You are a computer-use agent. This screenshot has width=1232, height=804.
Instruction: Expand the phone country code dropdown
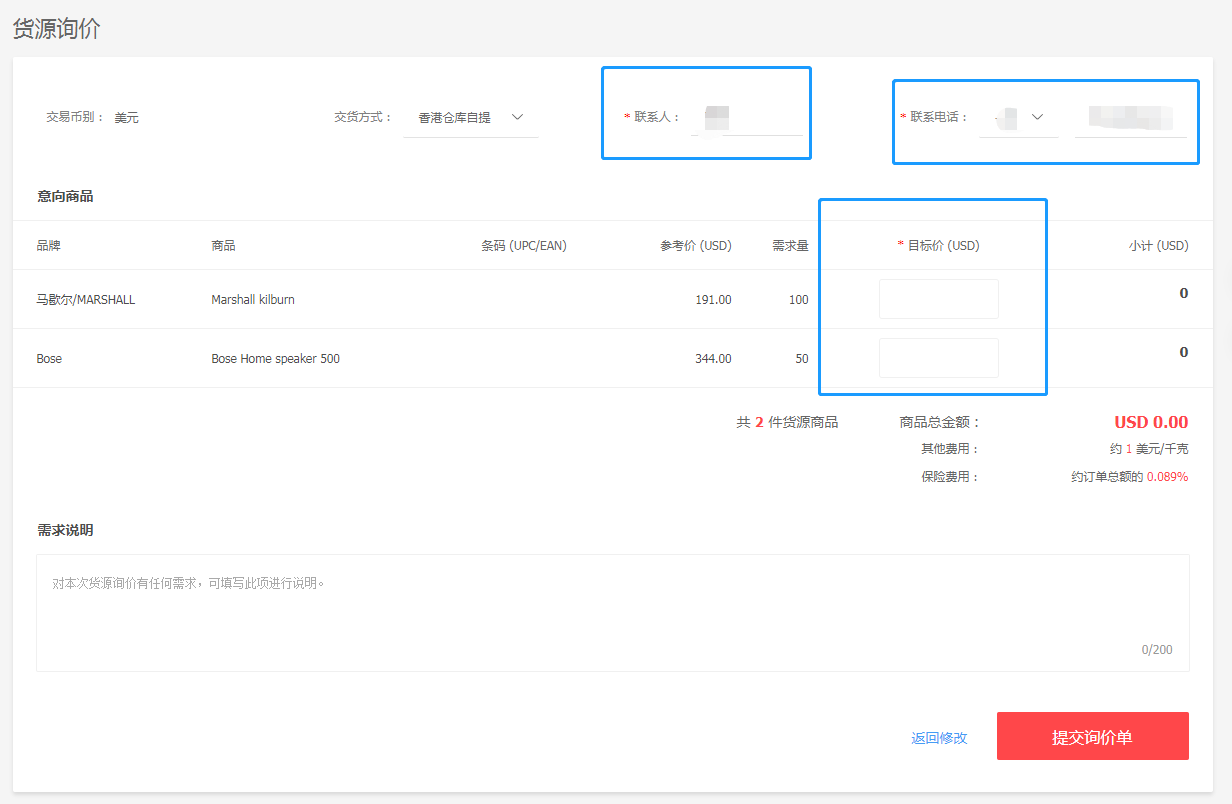[x=1019, y=118]
